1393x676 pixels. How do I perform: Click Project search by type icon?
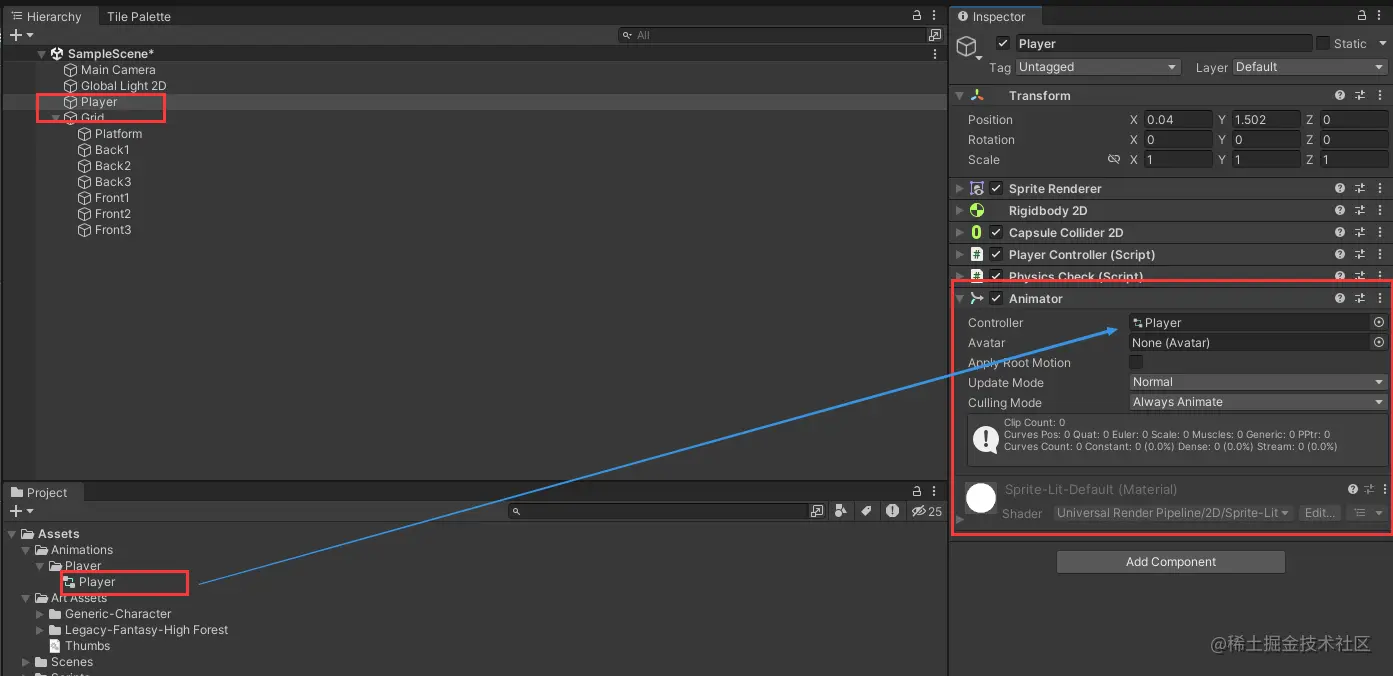point(841,511)
